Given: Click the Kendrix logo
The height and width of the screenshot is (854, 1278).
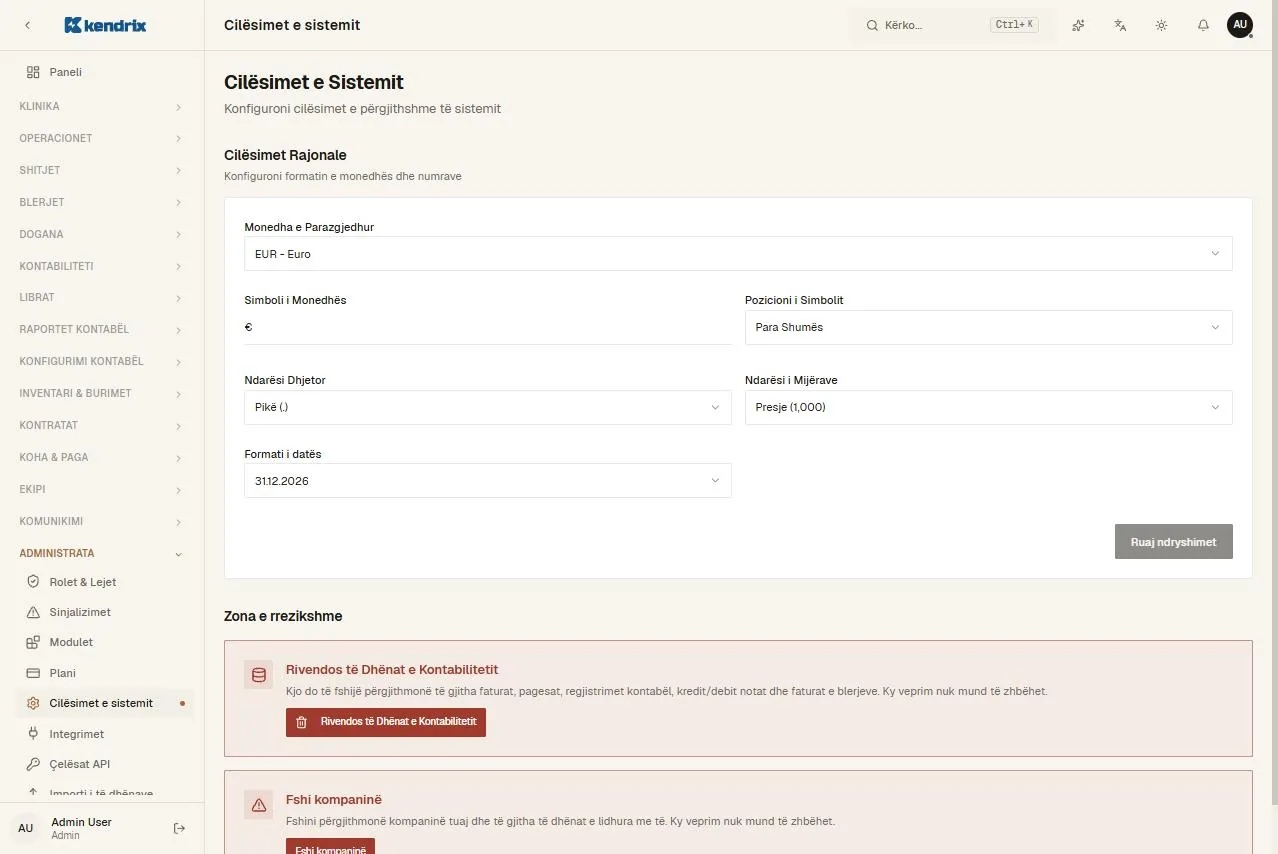Looking at the screenshot, I should [105, 25].
